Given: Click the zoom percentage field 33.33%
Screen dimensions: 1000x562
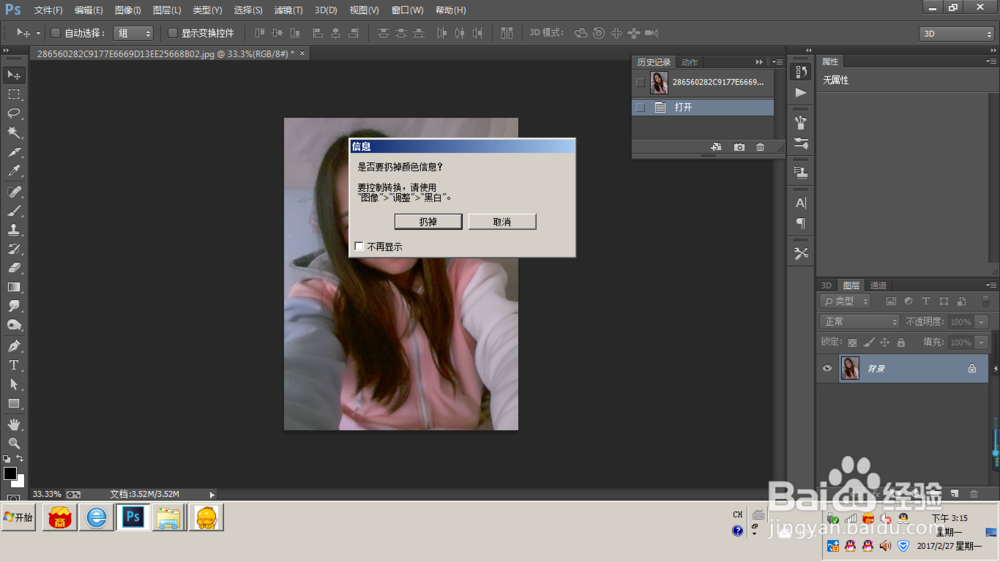Looking at the screenshot, I should [x=47, y=494].
